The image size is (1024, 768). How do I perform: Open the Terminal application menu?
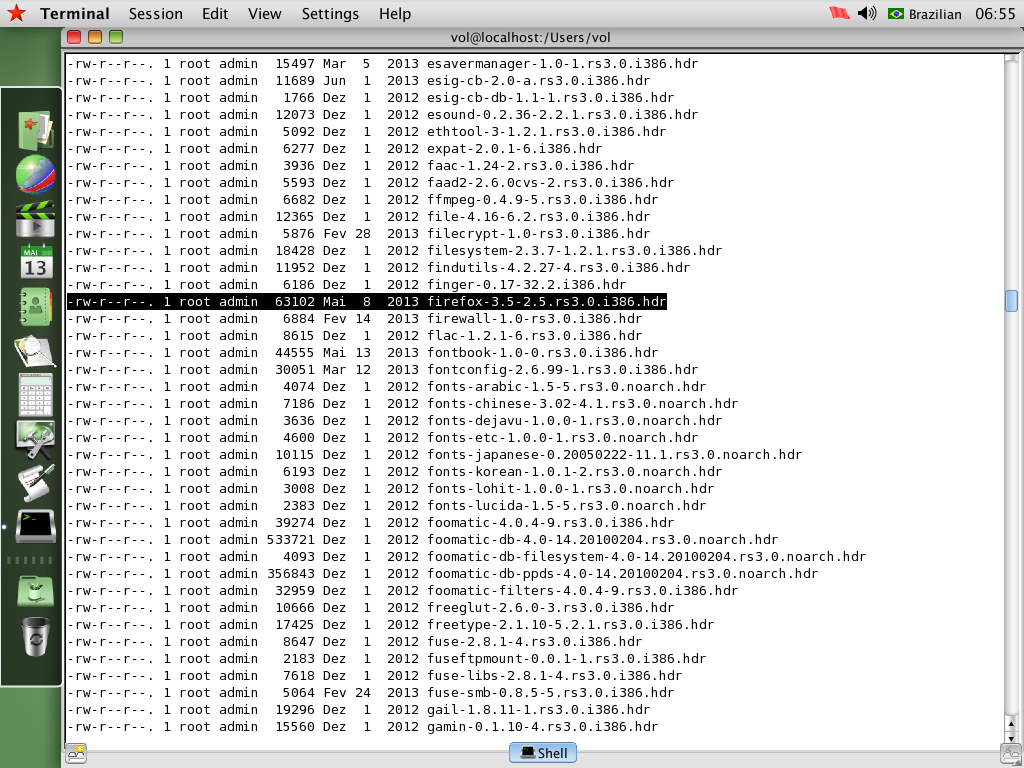pos(74,14)
